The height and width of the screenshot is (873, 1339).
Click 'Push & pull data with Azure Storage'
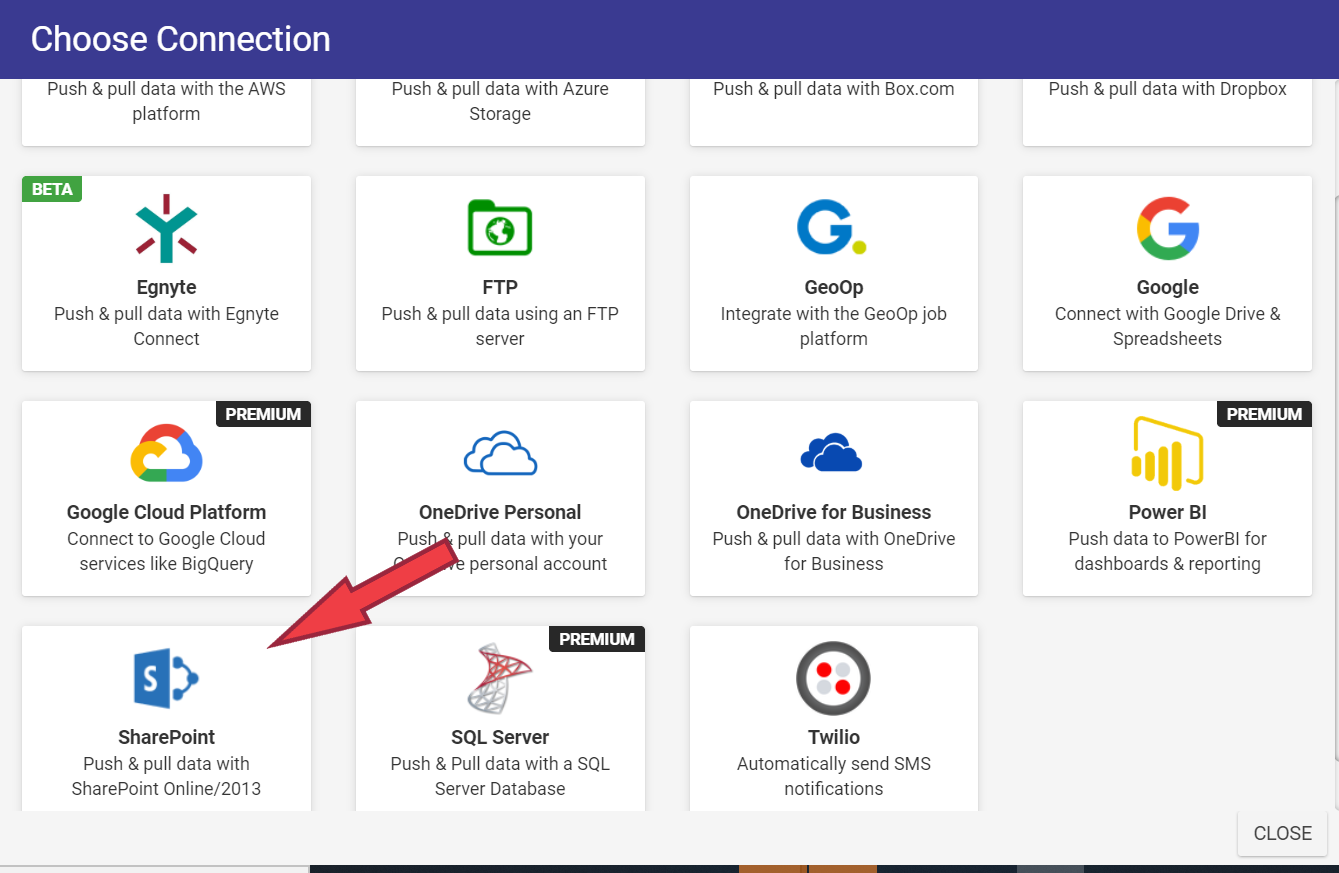coord(500,101)
